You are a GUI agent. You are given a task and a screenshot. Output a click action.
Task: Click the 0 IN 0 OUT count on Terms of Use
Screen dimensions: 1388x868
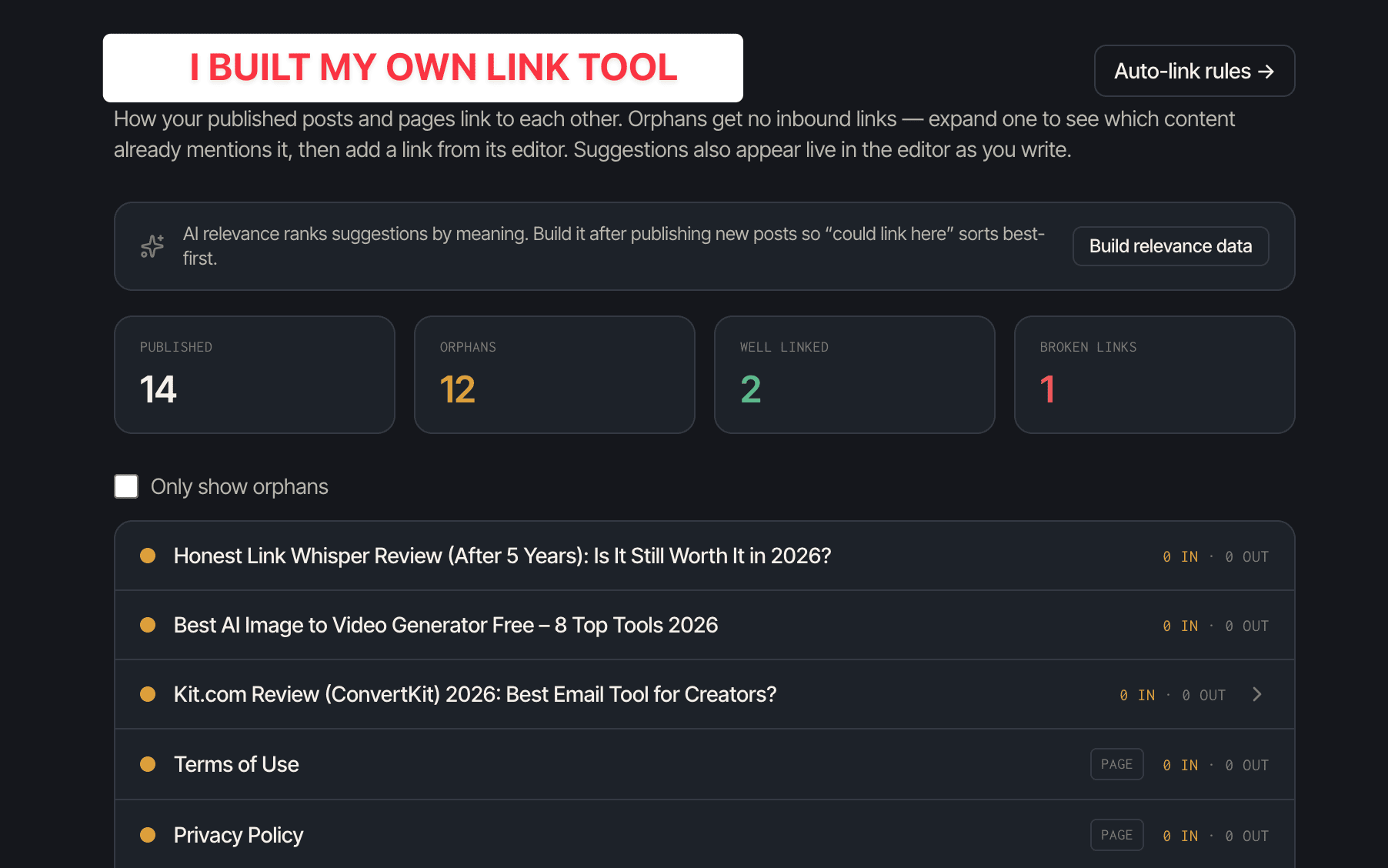click(1216, 765)
